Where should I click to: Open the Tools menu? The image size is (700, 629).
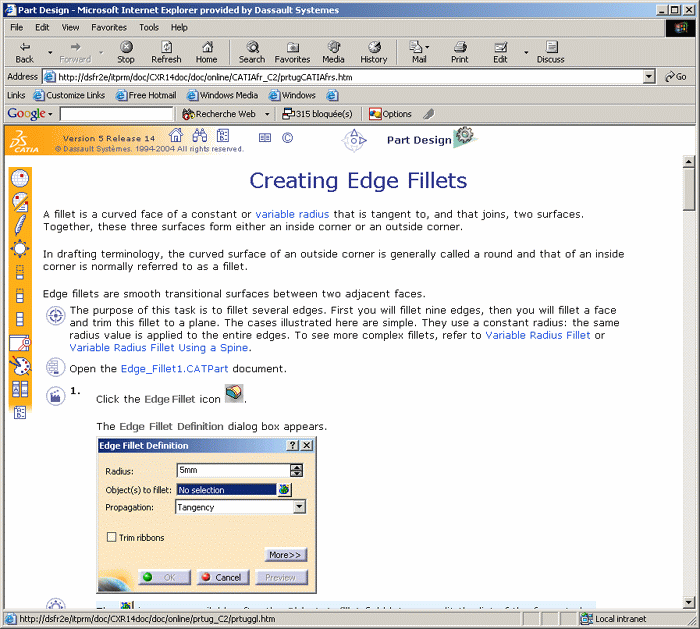coord(149,28)
